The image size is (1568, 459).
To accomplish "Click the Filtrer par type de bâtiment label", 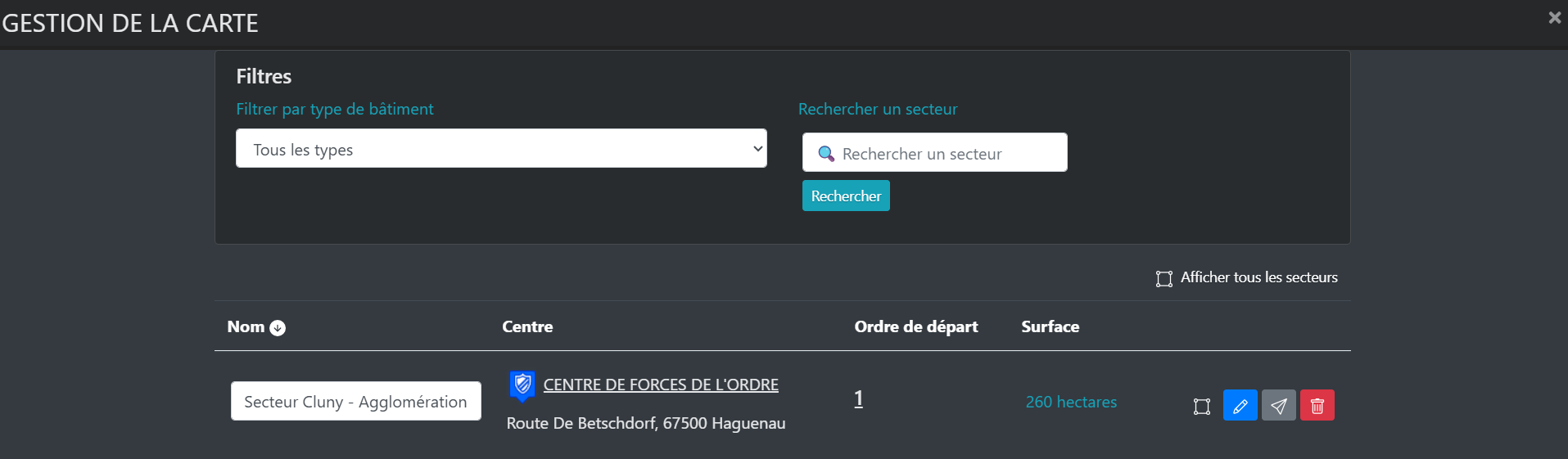I will pos(335,109).
